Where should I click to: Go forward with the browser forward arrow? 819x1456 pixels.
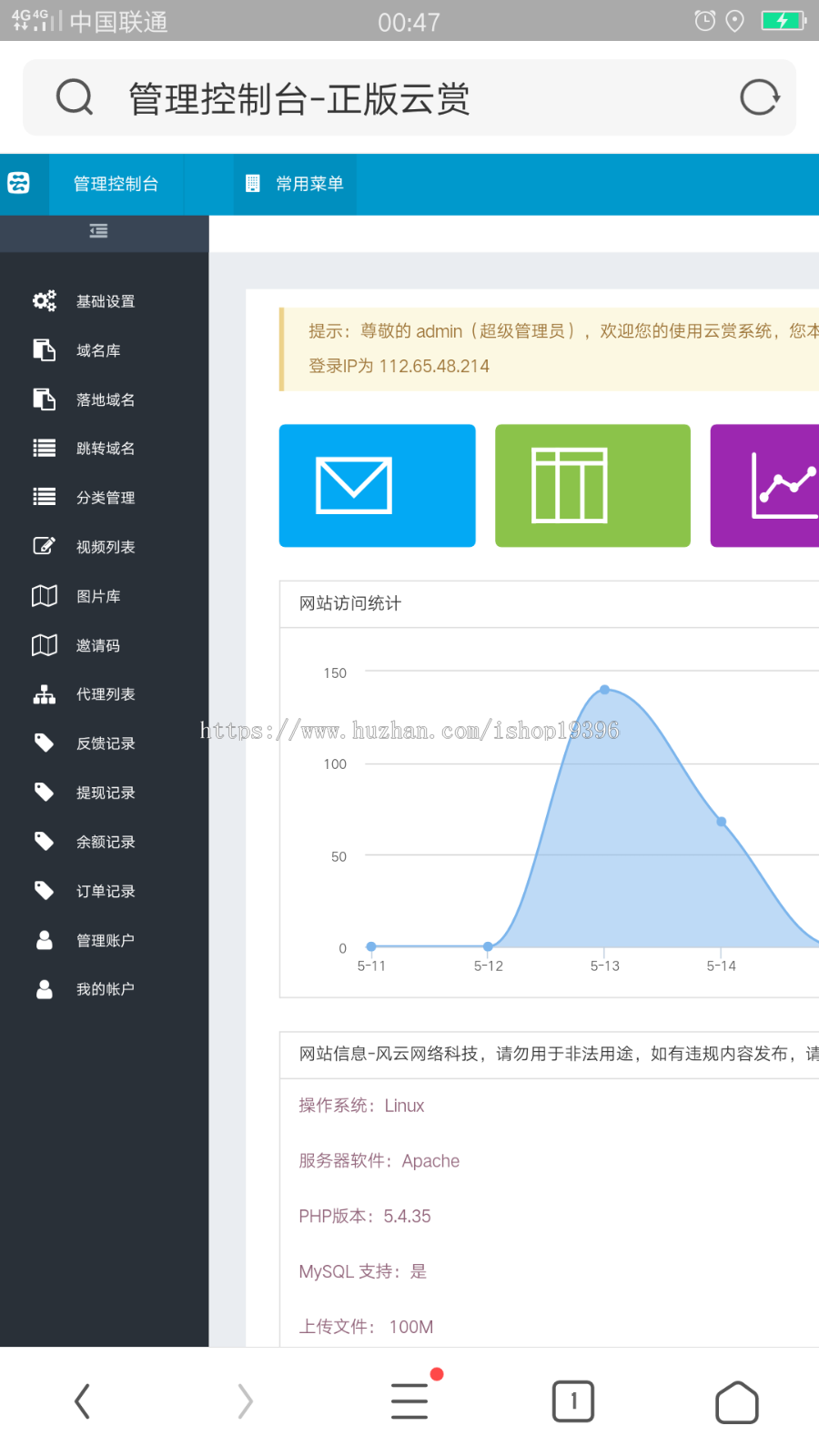246,1401
